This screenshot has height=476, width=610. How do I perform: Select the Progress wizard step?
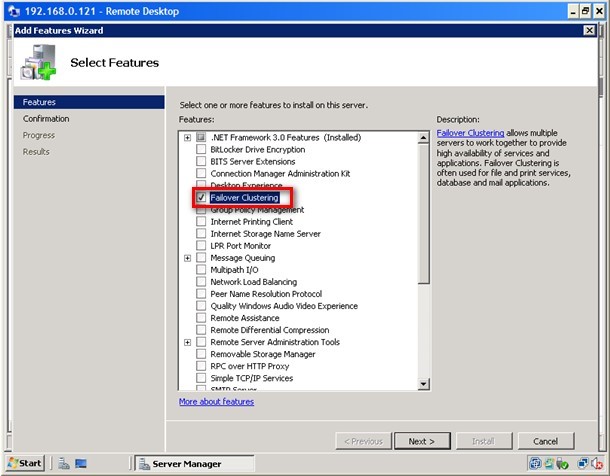tap(39, 135)
